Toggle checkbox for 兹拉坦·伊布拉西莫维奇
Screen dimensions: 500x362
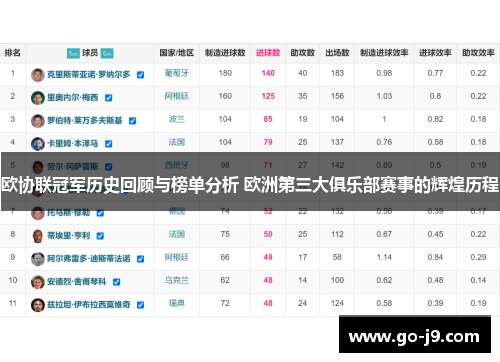tap(141, 305)
